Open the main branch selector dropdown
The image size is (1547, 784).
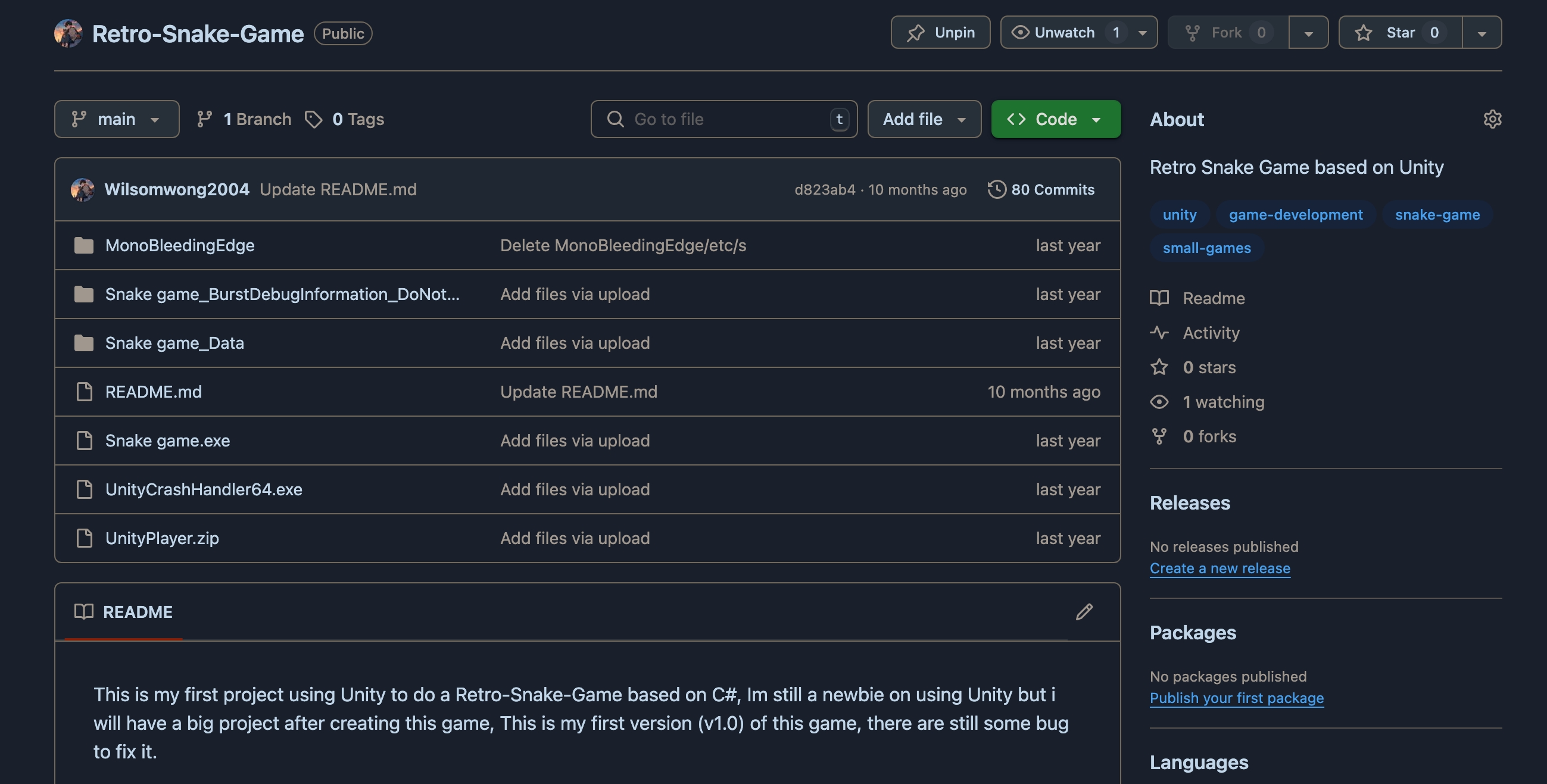point(117,119)
